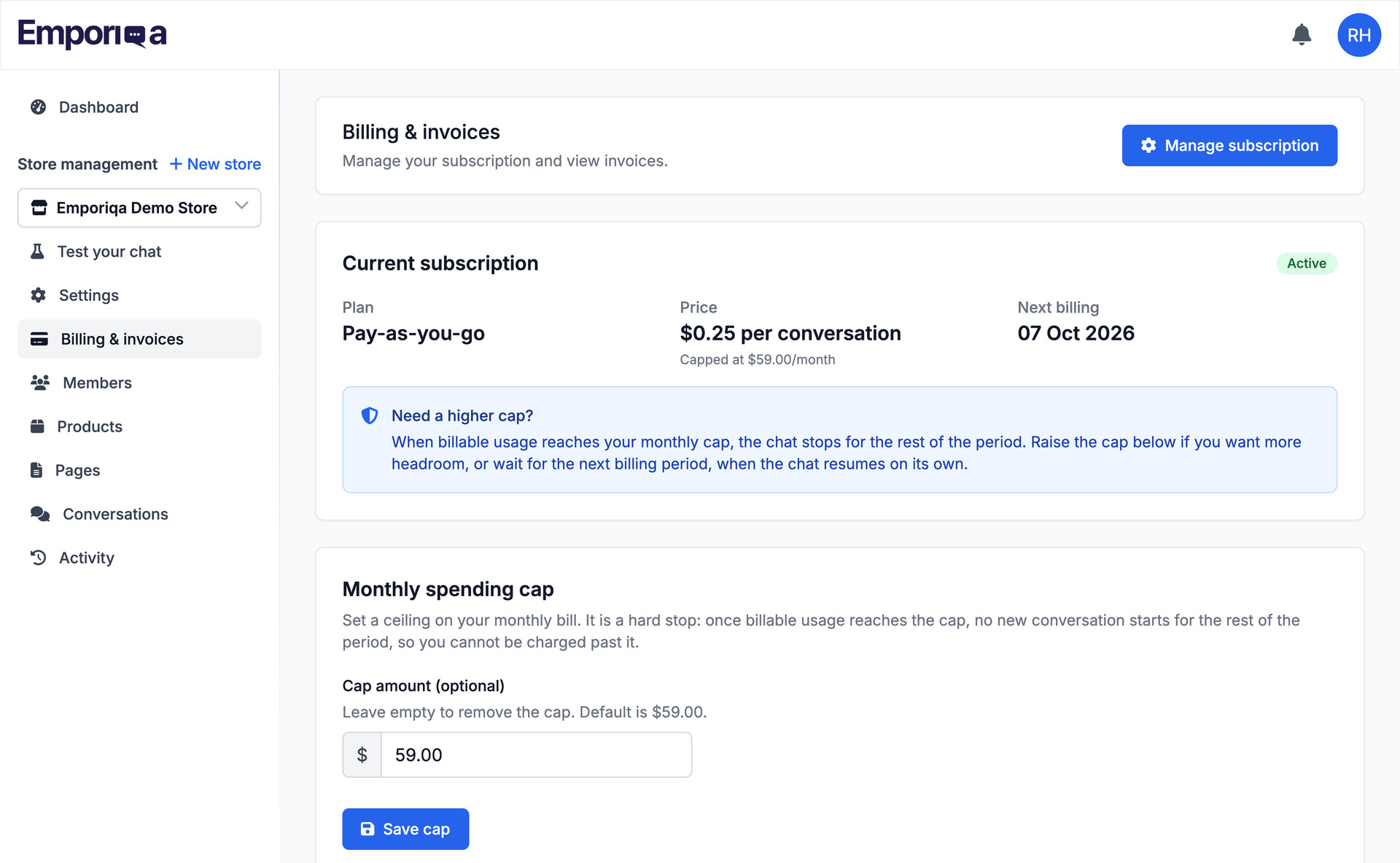This screenshot has height=863, width=1400.
Task: Click the $0.25 per conversation price
Action: click(790, 333)
